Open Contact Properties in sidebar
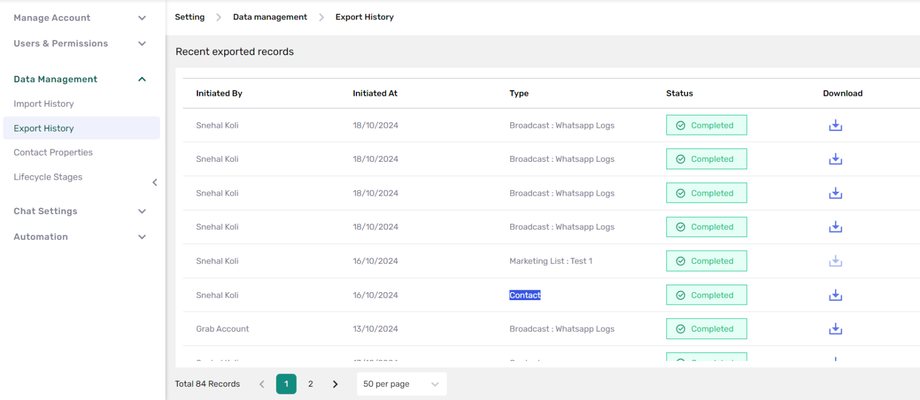920x400 pixels. click(53, 153)
